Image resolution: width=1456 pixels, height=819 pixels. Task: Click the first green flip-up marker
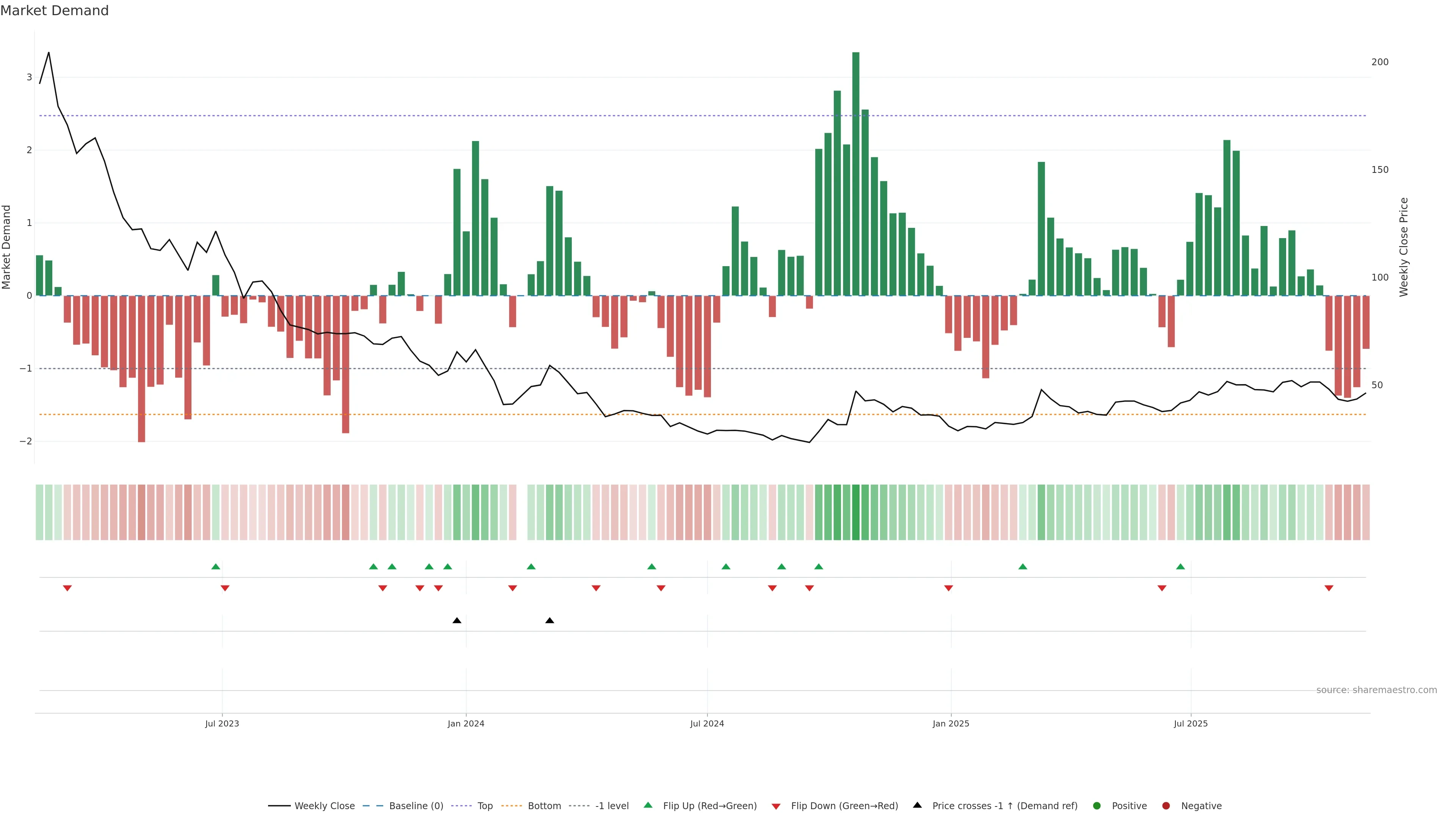pos(215,566)
